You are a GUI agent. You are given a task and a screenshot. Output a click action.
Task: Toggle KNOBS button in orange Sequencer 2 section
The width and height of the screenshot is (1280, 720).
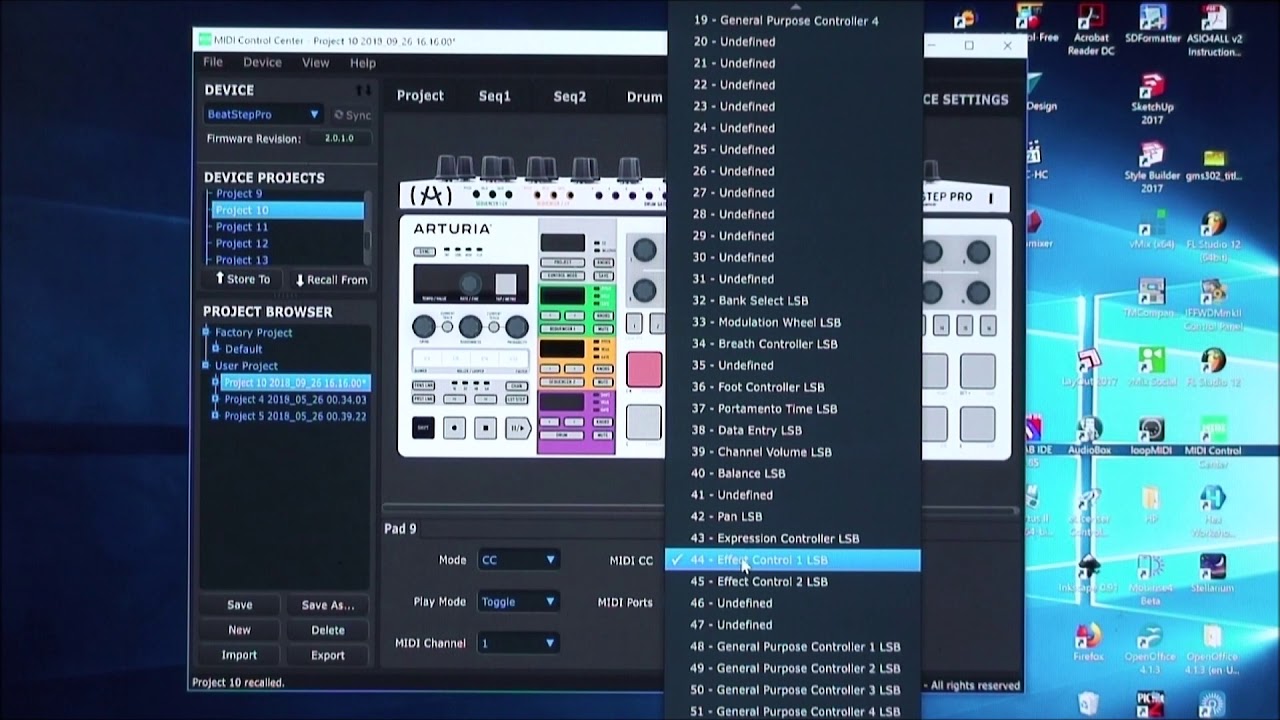603,369
